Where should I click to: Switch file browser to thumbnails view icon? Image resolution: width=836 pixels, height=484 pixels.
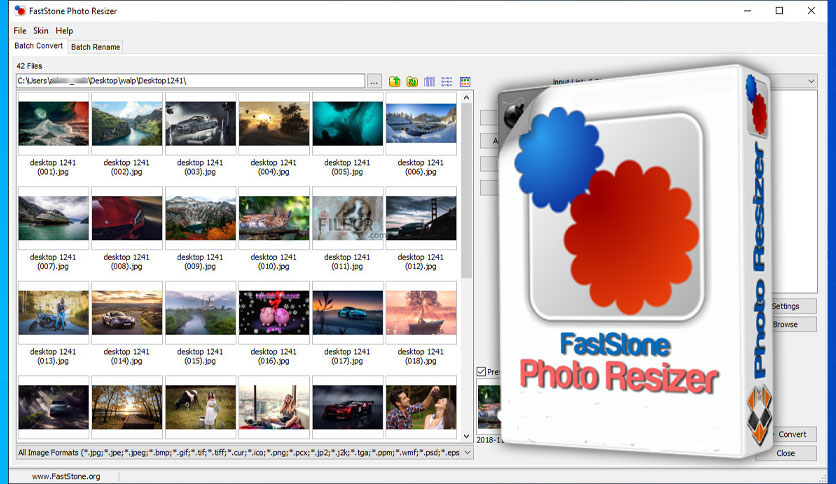[465, 81]
